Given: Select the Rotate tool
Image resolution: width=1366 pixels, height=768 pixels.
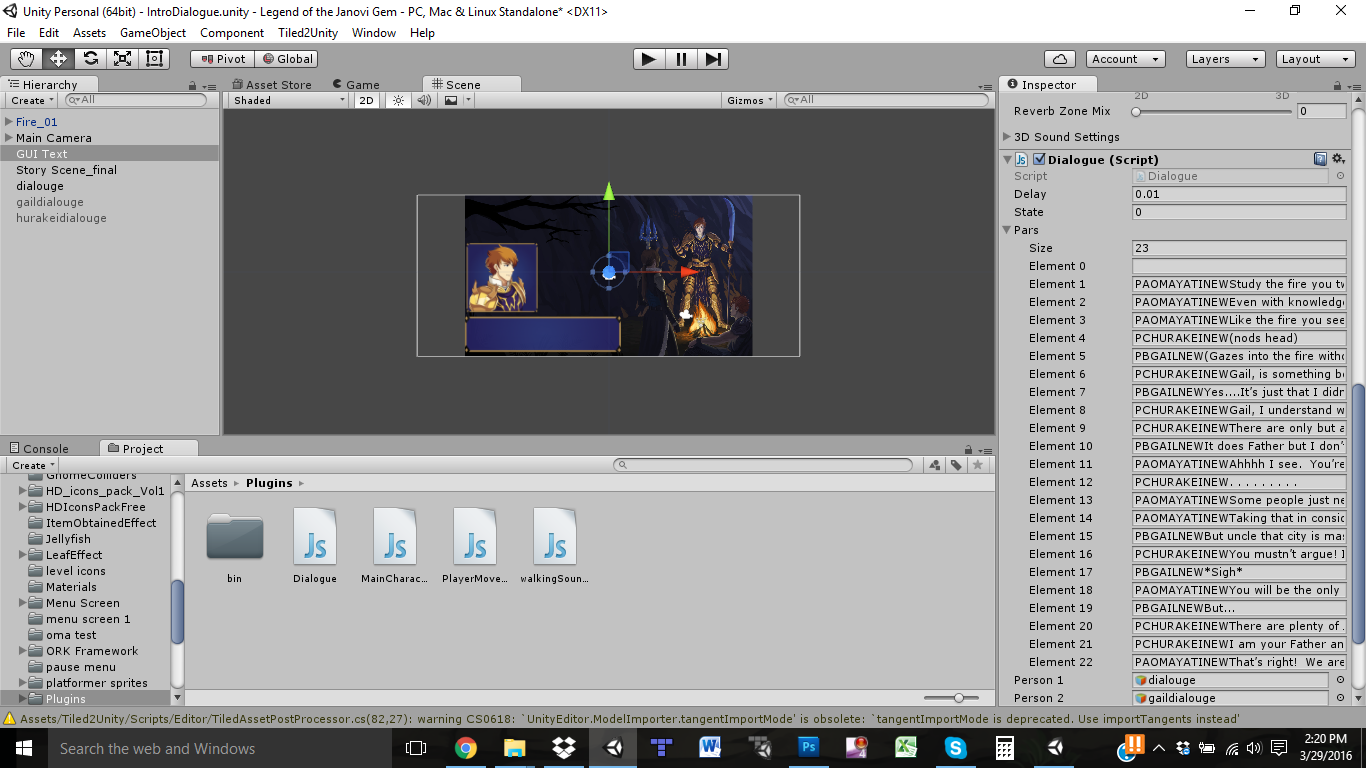Looking at the screenshot, I should click(x=89, y=58).
